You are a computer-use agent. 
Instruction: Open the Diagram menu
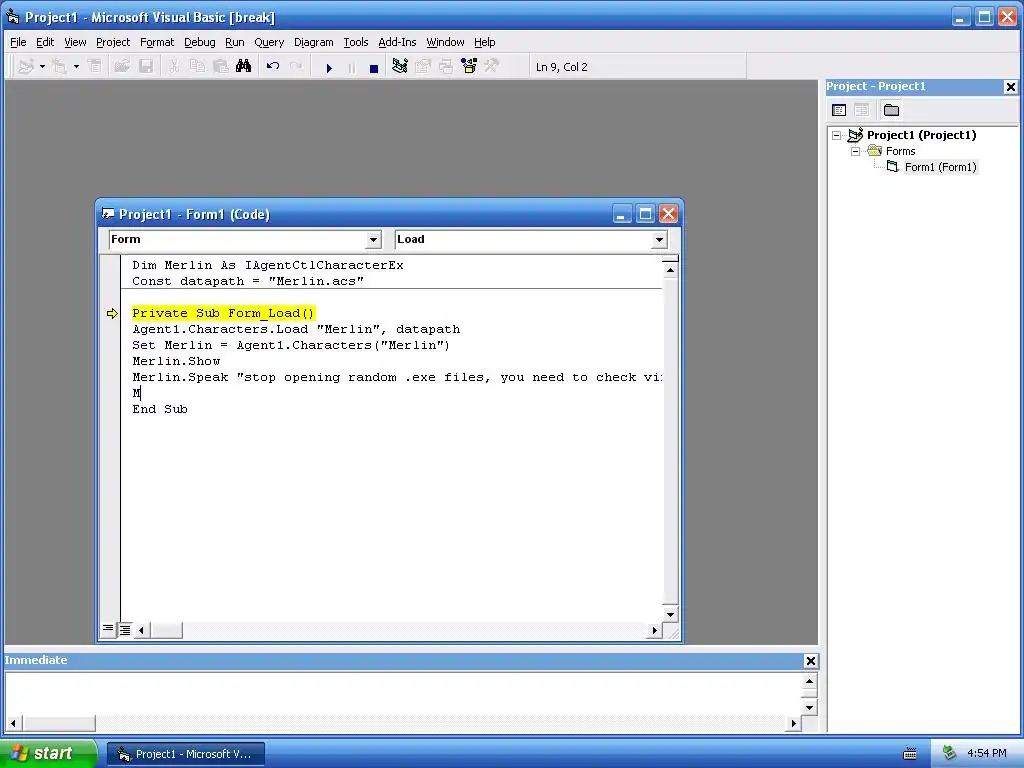pos(313,42)
